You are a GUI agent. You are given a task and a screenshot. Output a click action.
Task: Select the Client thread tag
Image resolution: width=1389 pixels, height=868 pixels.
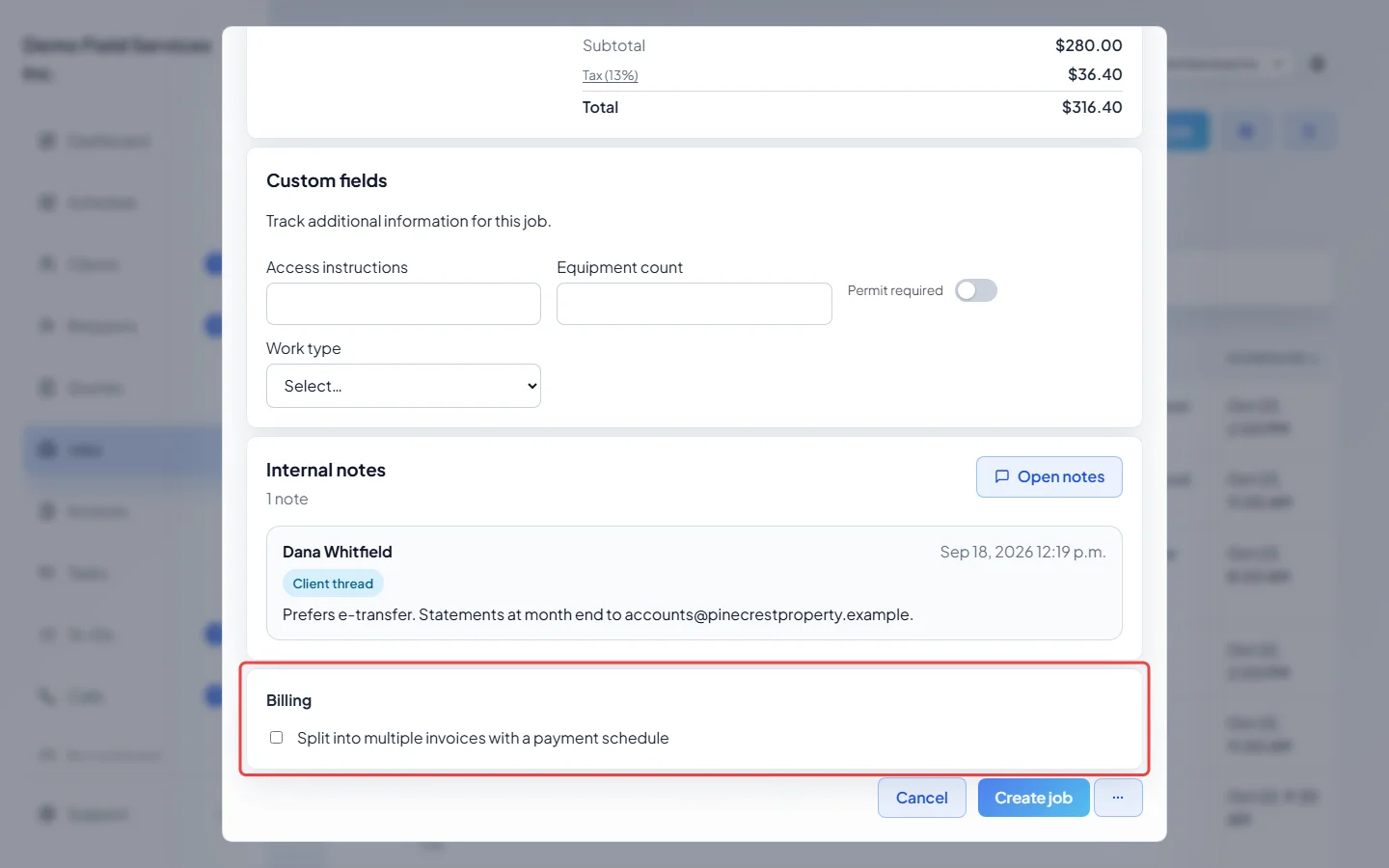point(333,583)
